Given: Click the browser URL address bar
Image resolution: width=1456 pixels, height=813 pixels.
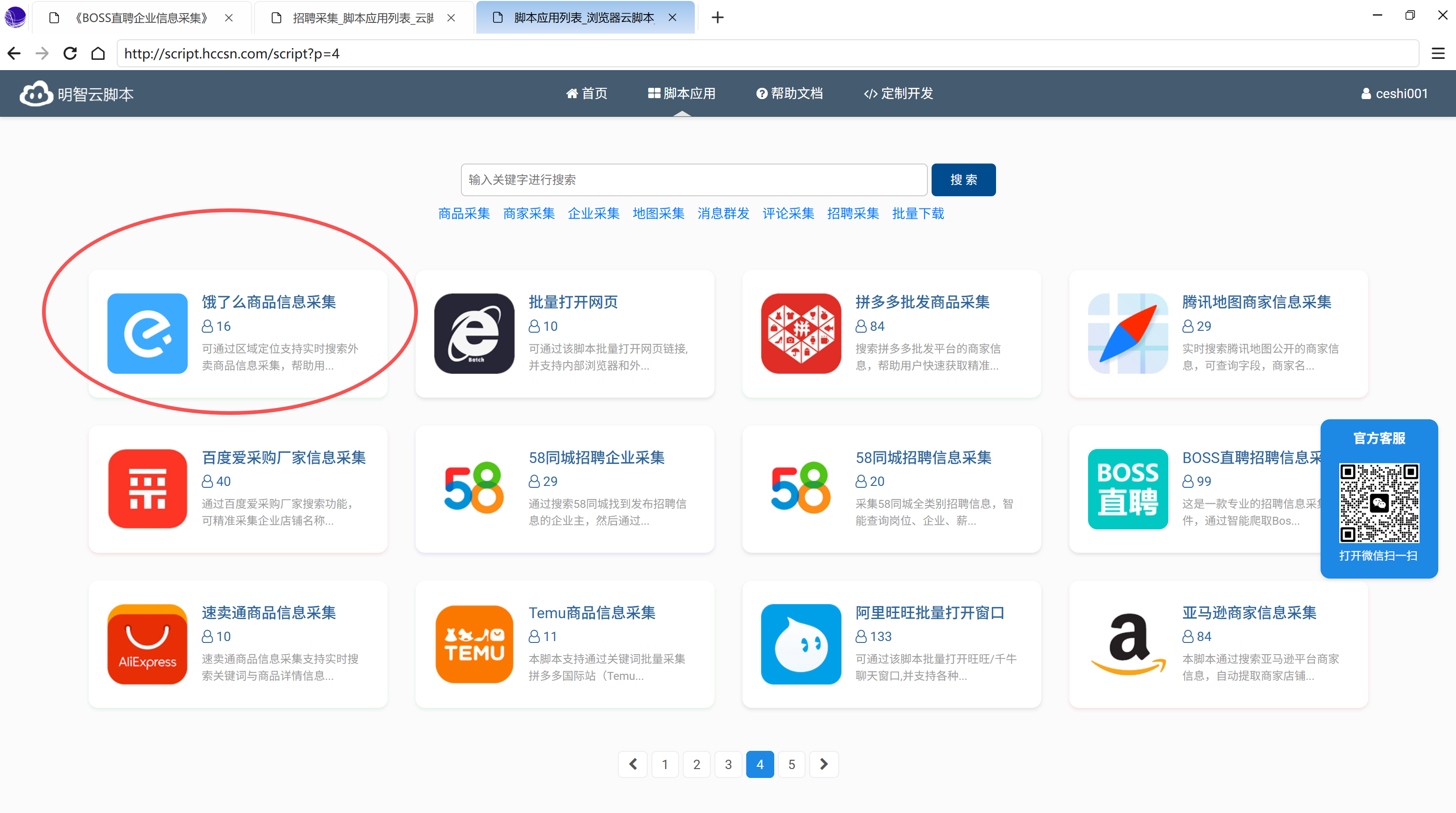Looking at the screenshot, I should (768, 53).
